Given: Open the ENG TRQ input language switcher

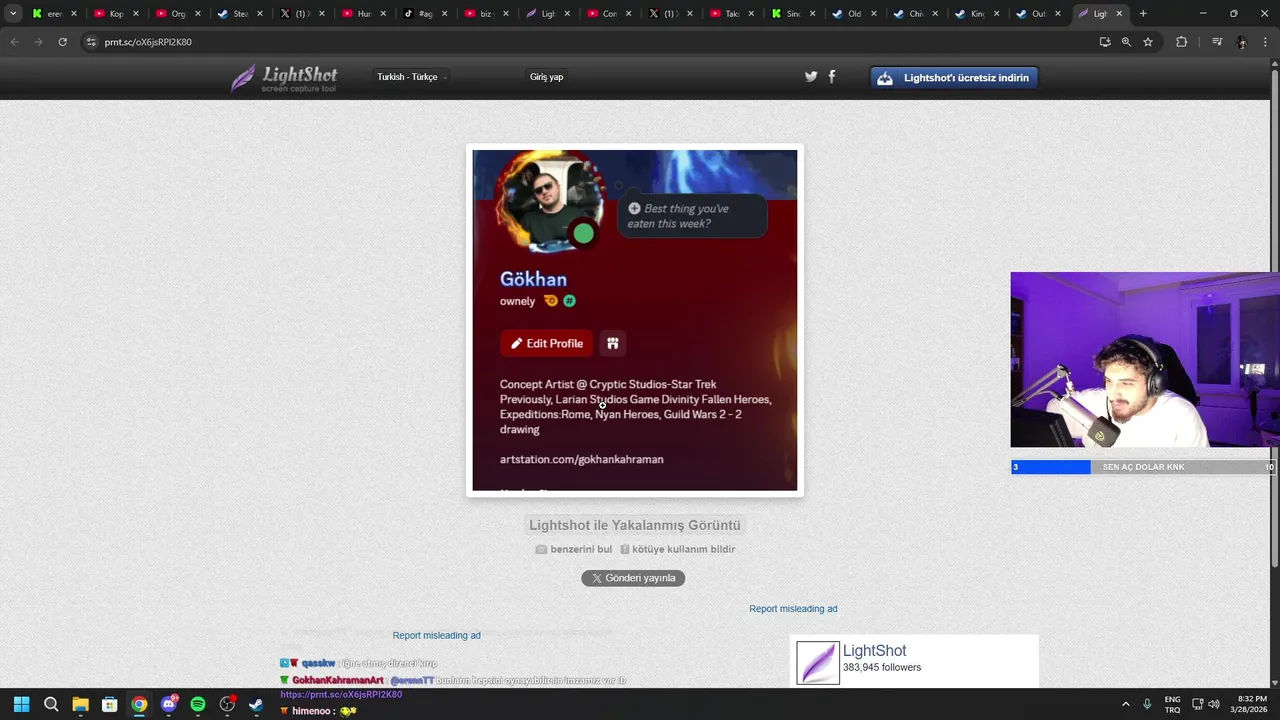Looking at the screenshot, I should [x=1172, y=704].
